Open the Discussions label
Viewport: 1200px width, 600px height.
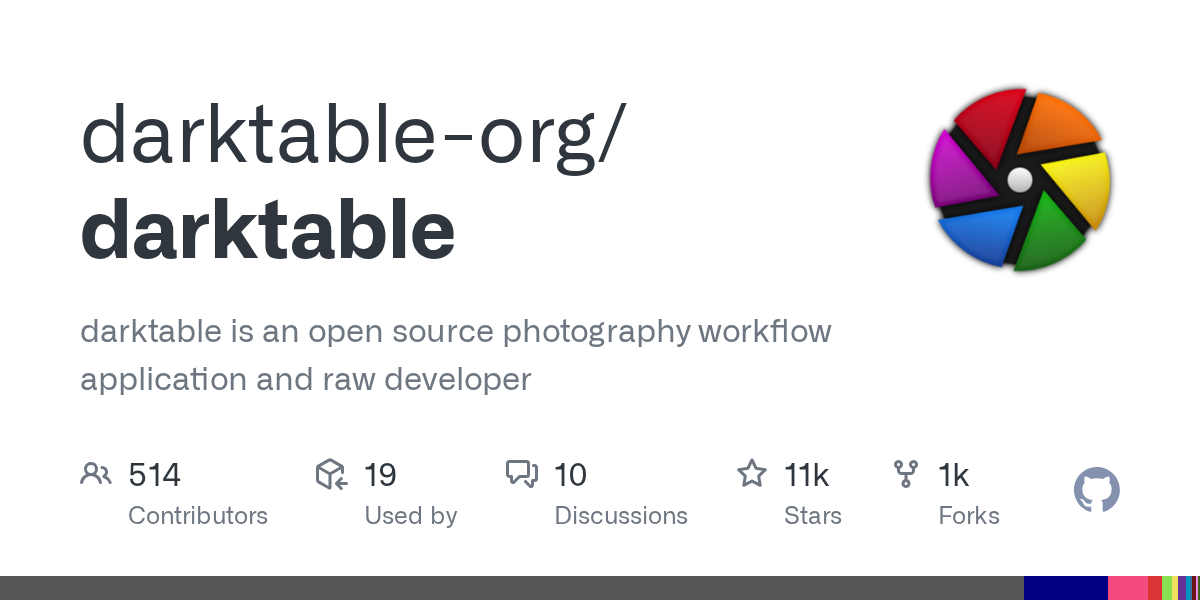[x=621, y=516]
